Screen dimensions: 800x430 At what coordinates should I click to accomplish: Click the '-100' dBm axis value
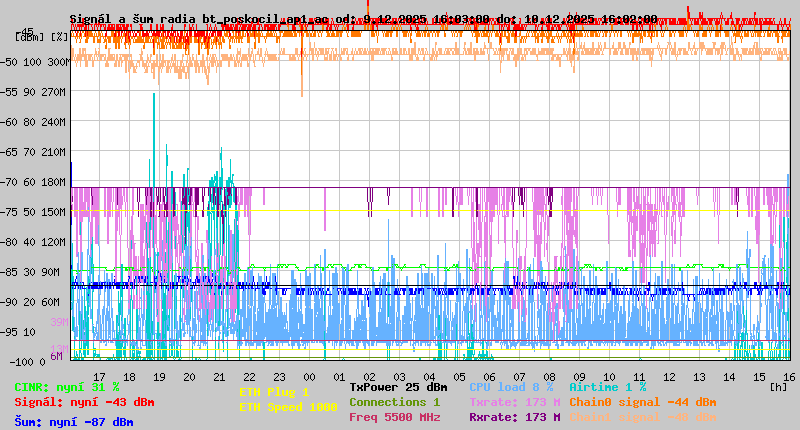21,362
